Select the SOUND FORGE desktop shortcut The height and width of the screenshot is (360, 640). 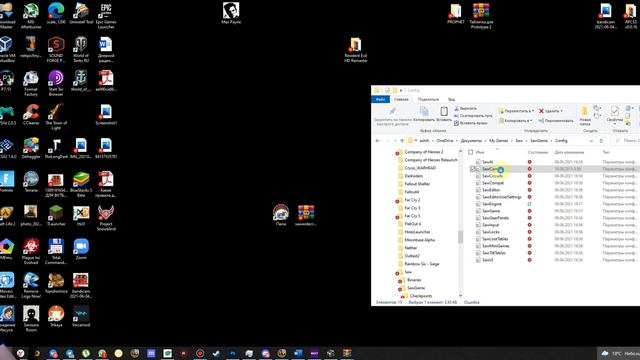(56, 49)
